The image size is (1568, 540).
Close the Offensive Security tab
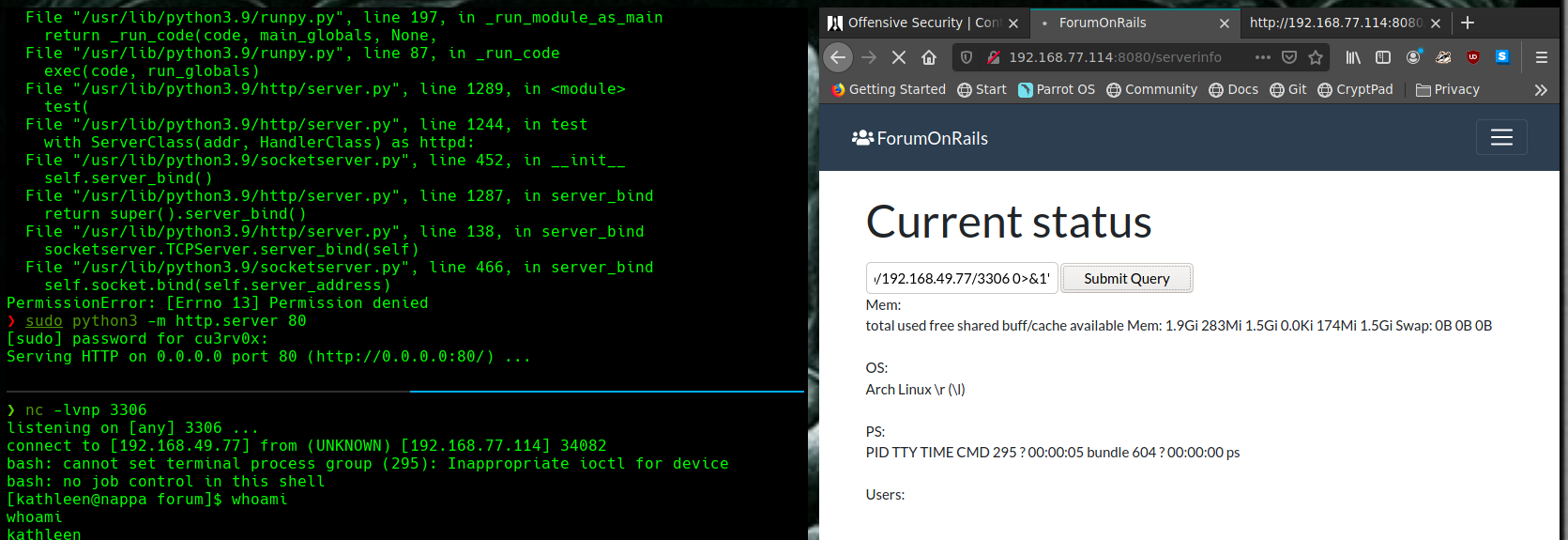pyautogui.click(x=1013, y=23)
